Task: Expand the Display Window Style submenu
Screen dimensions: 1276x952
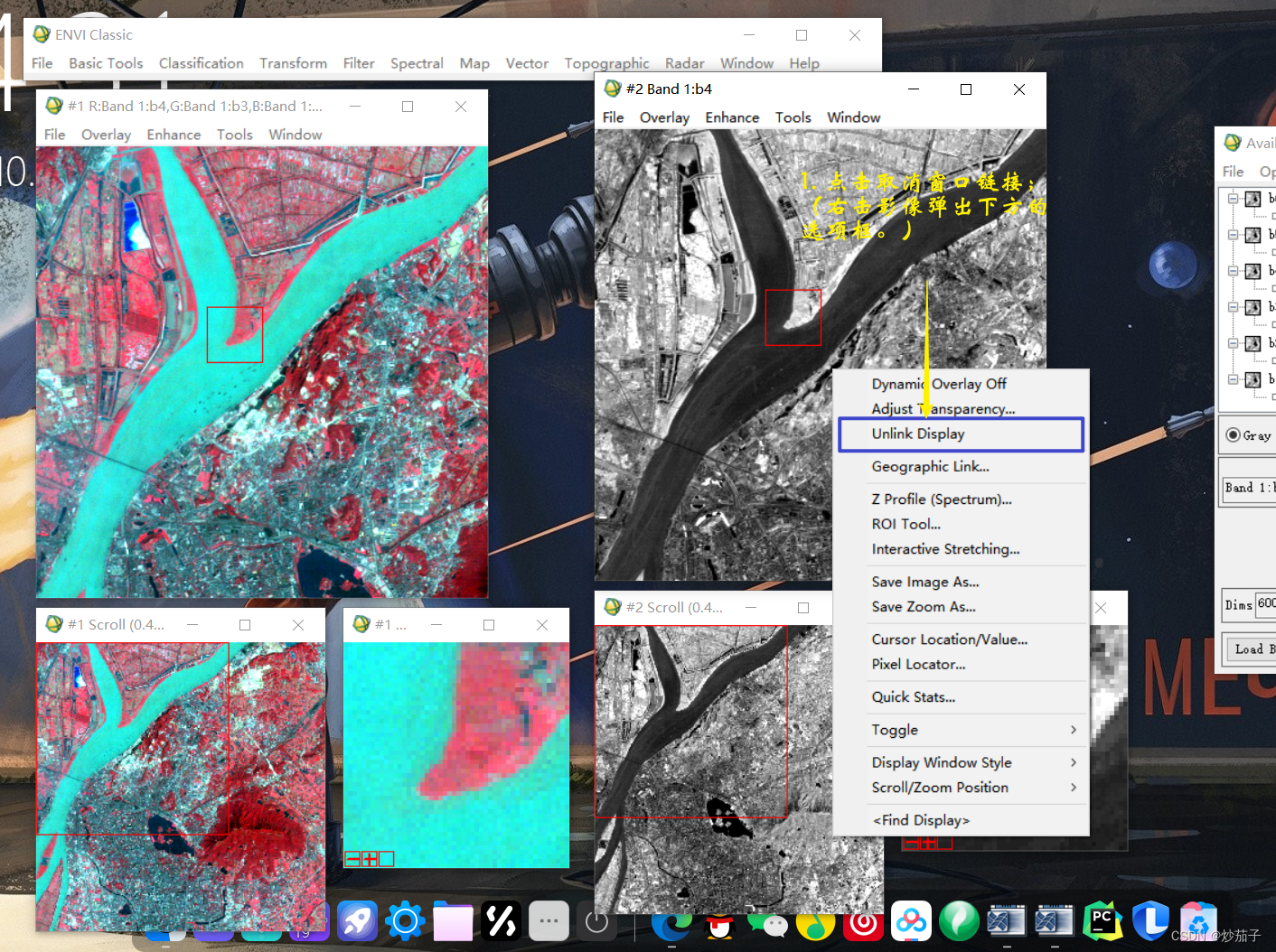Action: coord(1074,762)
